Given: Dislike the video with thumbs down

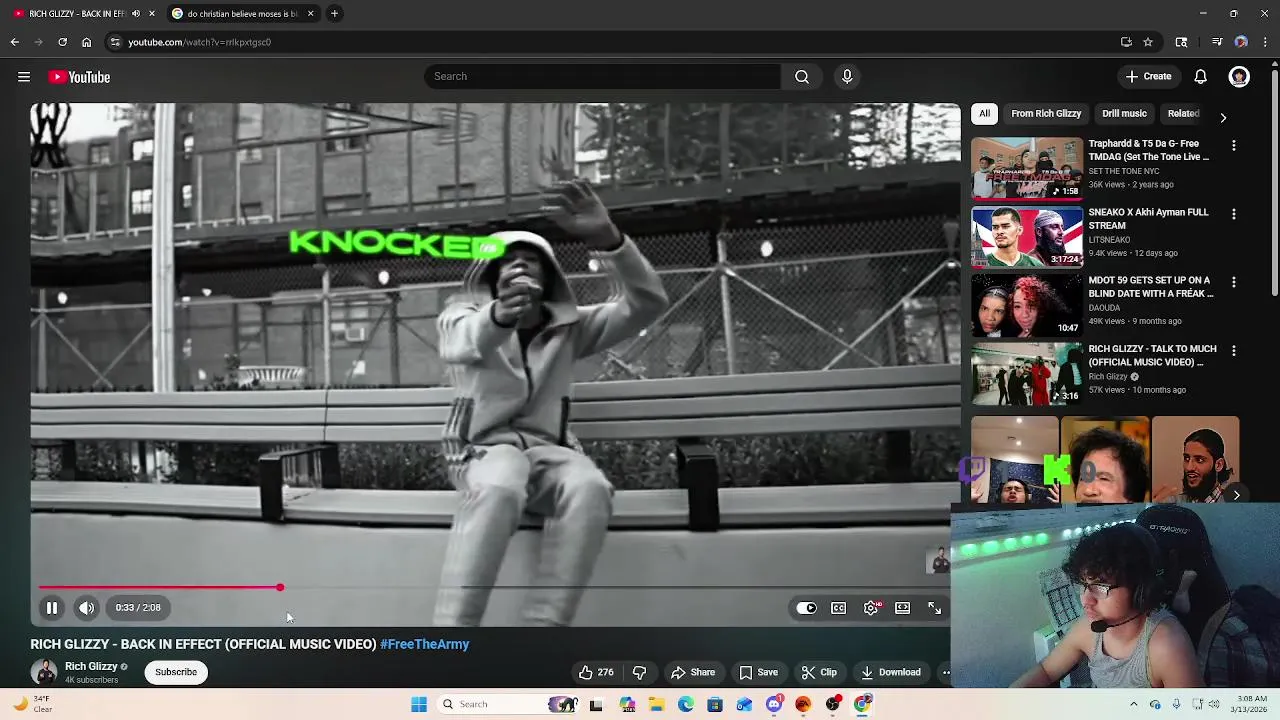Looking at the screenshot, I should (640, 673).
